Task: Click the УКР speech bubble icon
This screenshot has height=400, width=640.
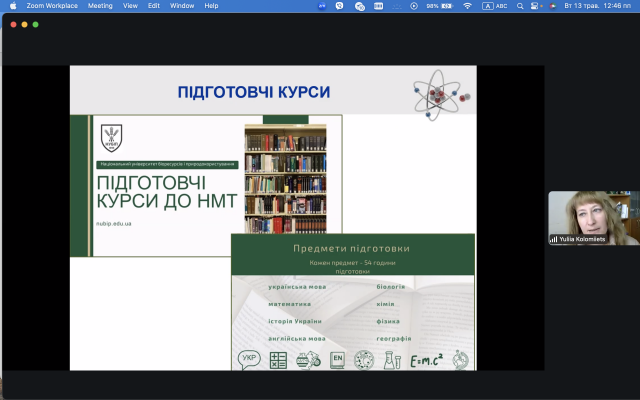Action: 248,359
